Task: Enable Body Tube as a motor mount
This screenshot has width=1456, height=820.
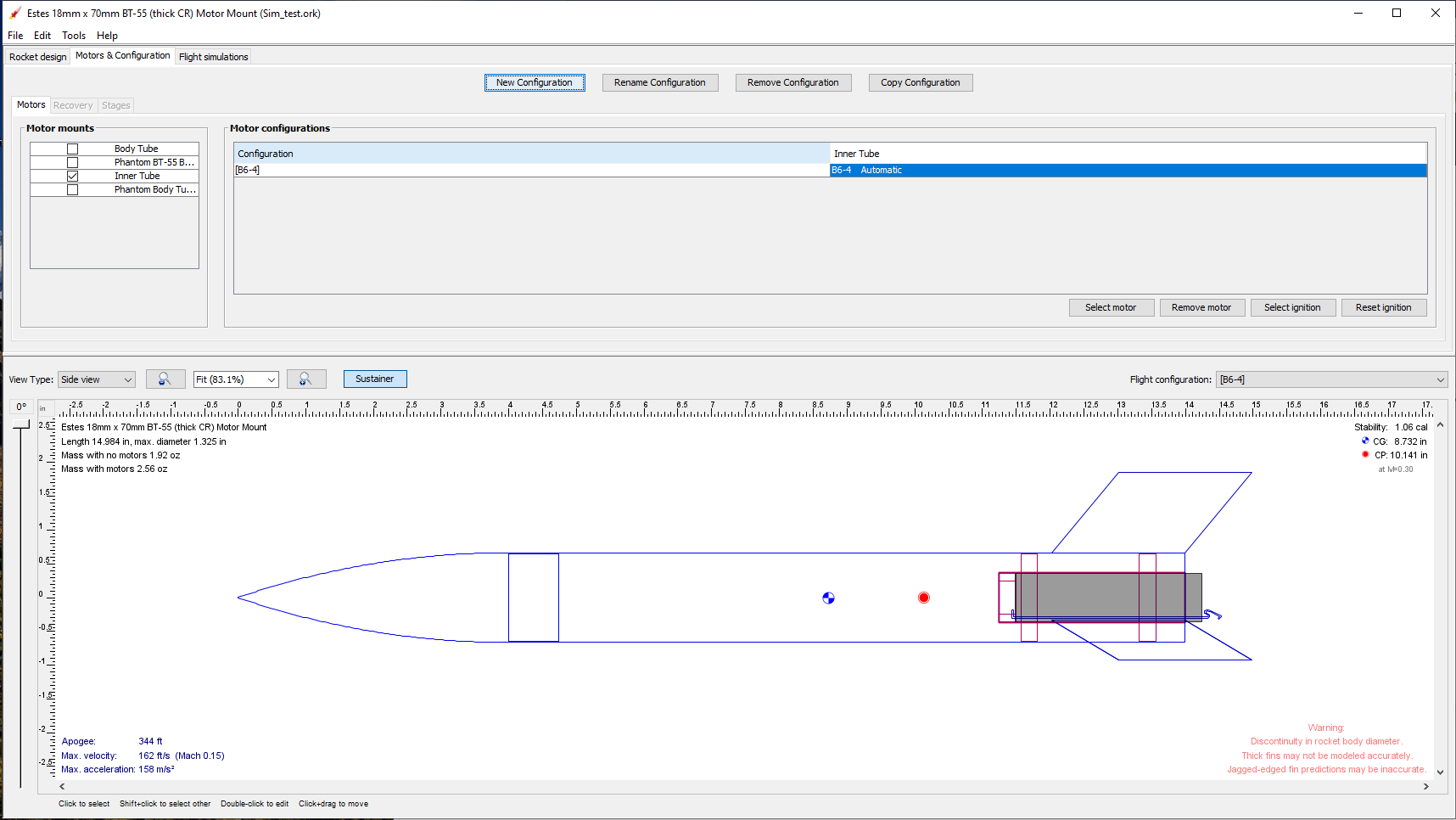Action: click(72, 148)
